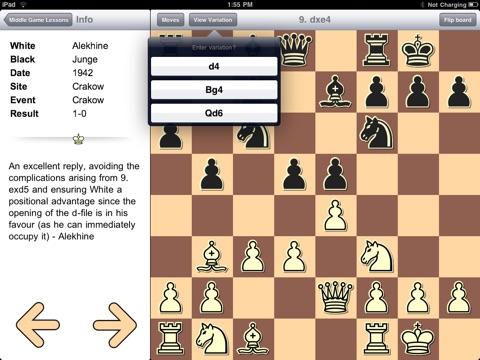
Task: Select the black queen on d8
Action: (x=295, y=50)
